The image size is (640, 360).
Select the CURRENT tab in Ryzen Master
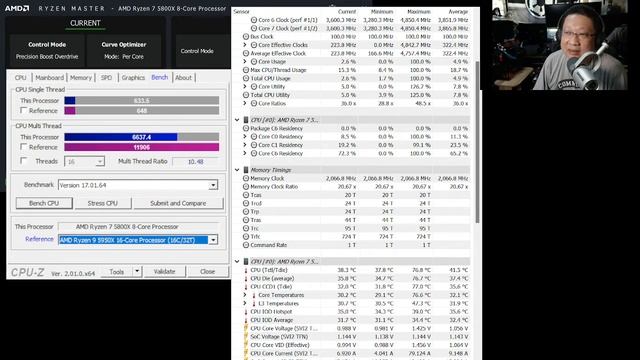[85, 23]
